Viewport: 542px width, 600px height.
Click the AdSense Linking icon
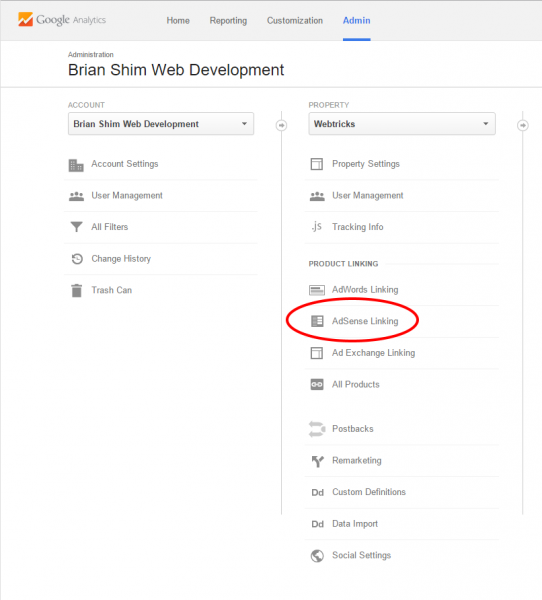click(x=317, y=321)
